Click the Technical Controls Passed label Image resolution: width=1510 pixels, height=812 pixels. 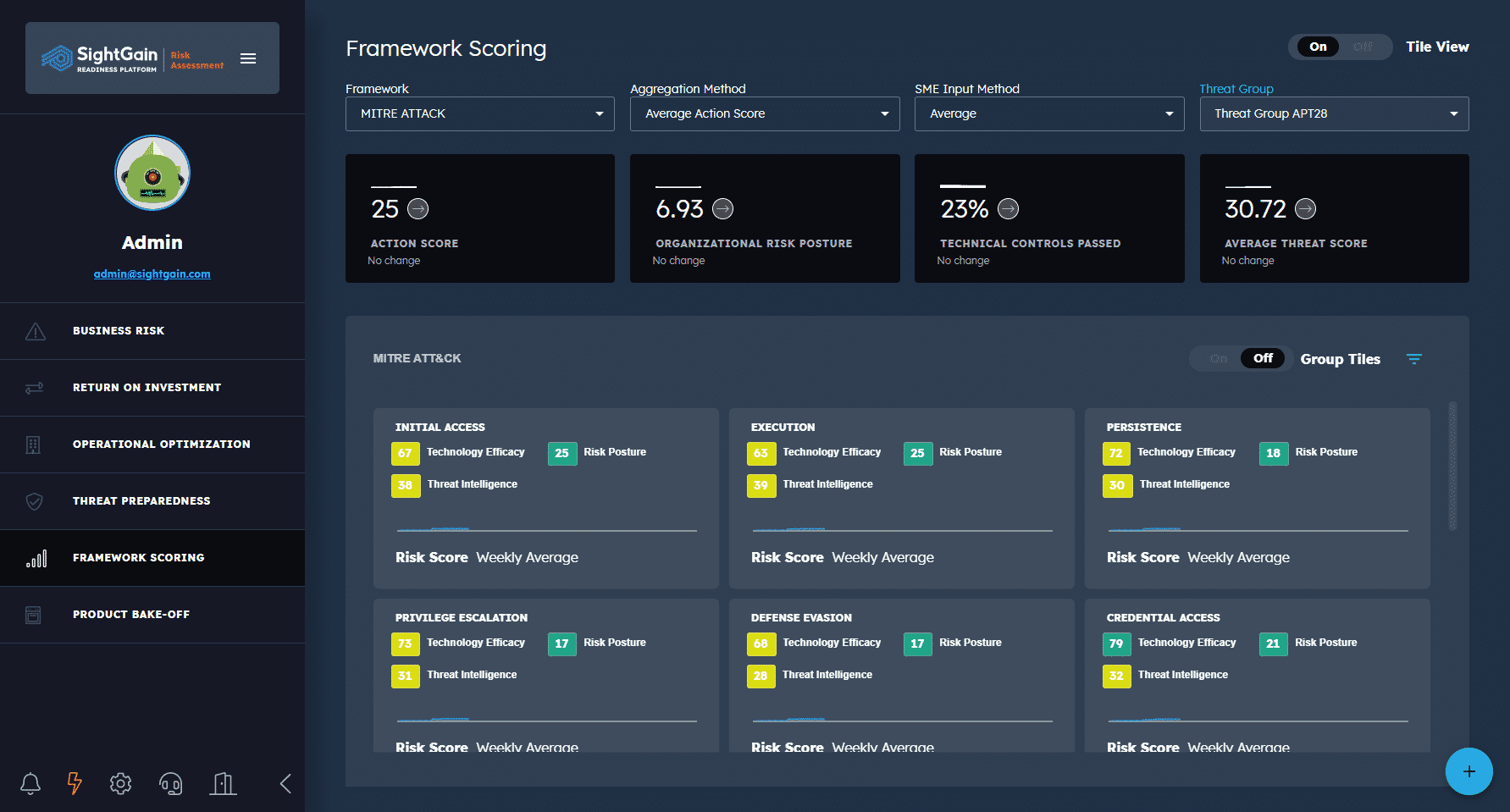[x=1031, y=244]
